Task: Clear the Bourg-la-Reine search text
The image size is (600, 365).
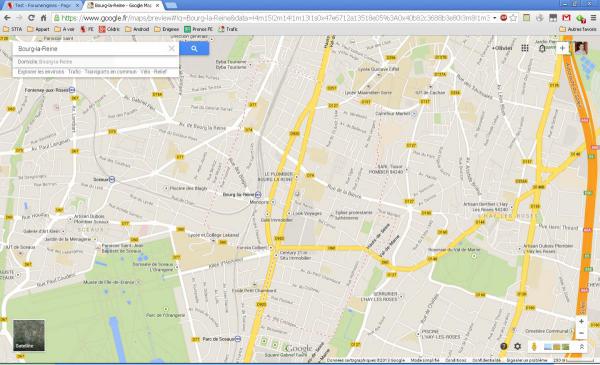Action: click(172, 48)
